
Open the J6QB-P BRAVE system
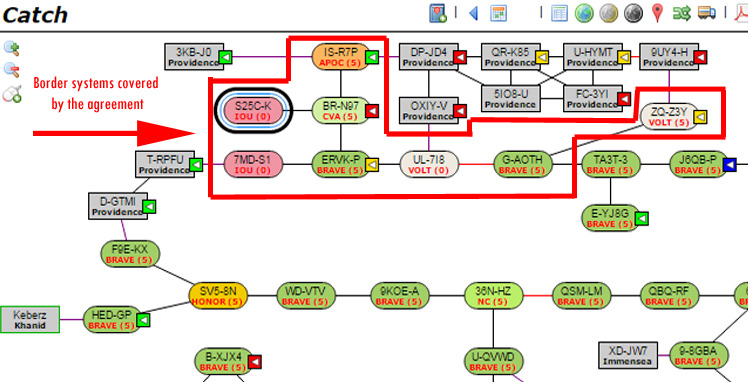pos(699,165)
